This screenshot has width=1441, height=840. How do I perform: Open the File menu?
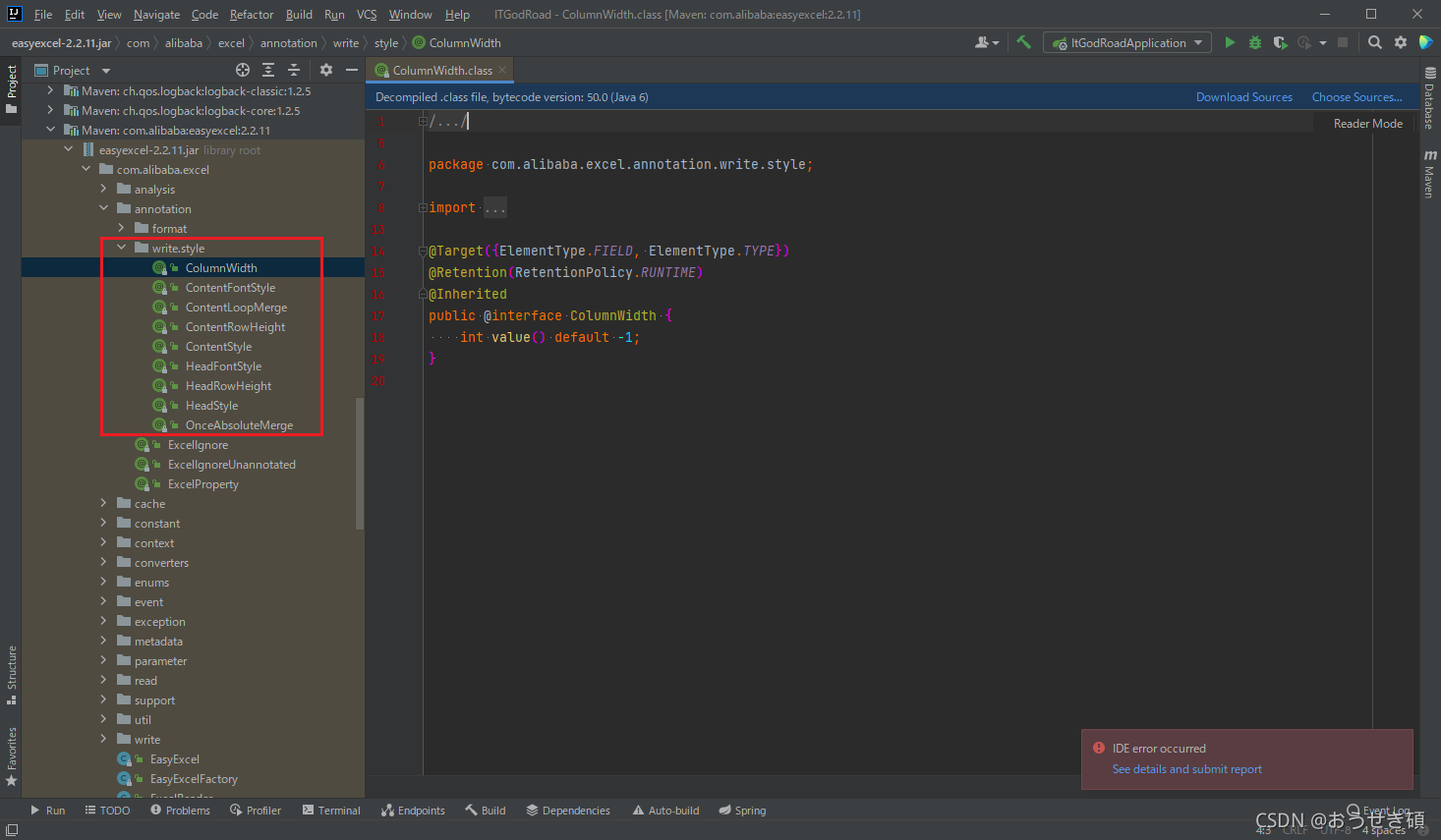point(42,14)
